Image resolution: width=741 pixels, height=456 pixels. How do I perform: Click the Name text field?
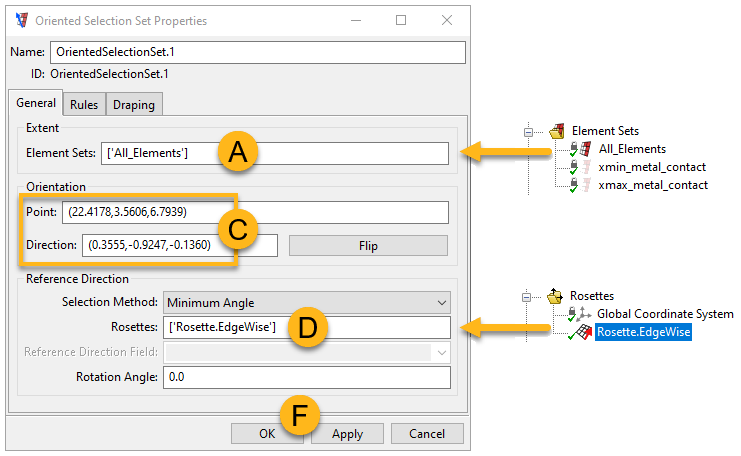tap(258, 52)
